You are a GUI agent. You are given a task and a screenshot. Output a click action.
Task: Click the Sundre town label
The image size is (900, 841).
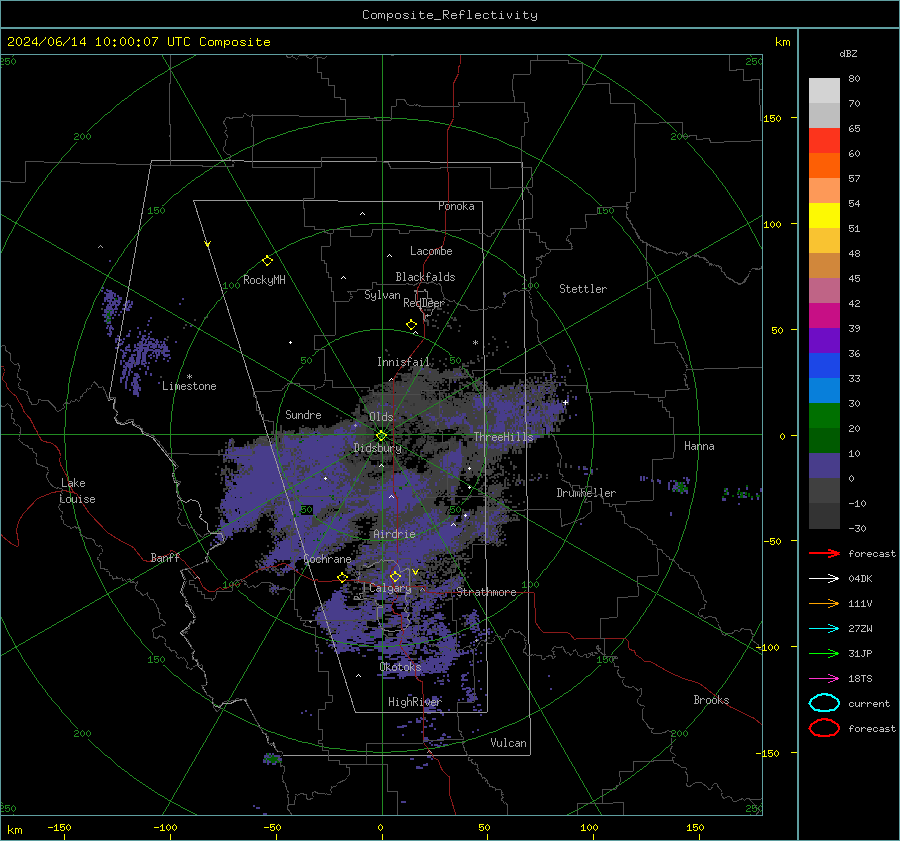pos(303,414)
